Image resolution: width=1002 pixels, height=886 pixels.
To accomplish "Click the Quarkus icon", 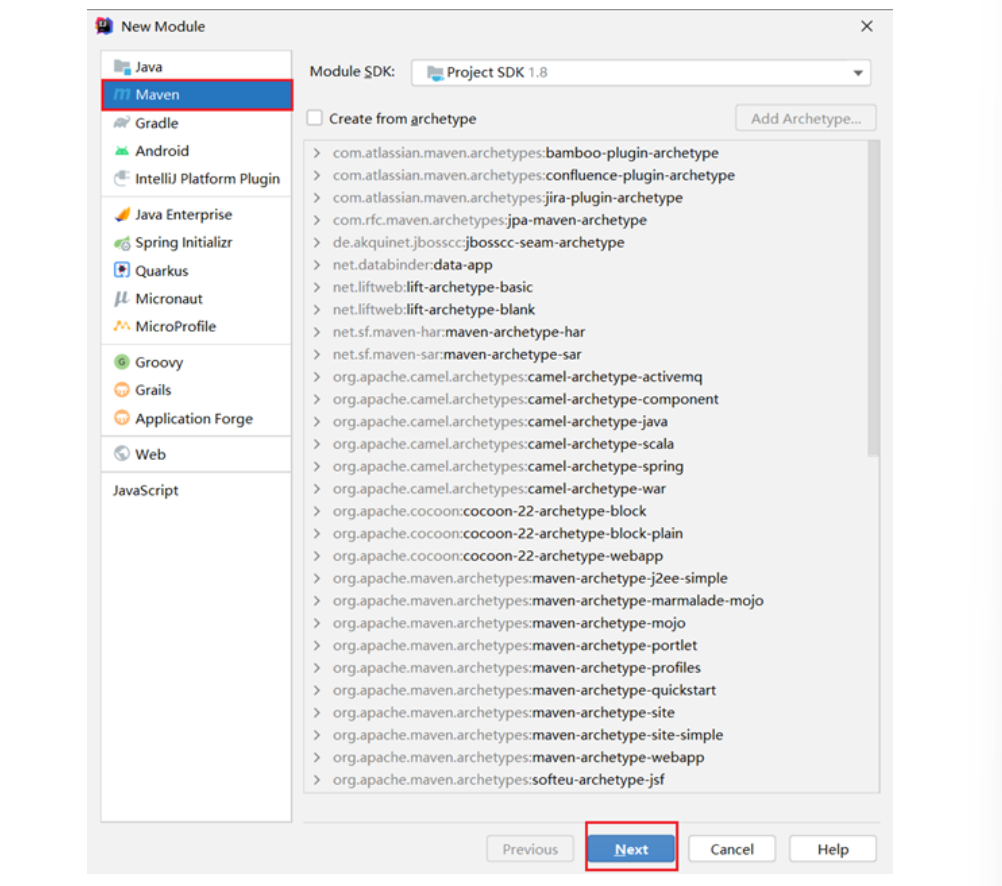I will (121, 270).
